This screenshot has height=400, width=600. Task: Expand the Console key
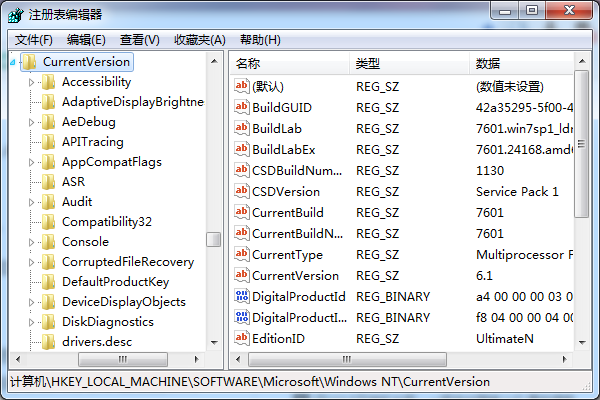tap(31, 242)
